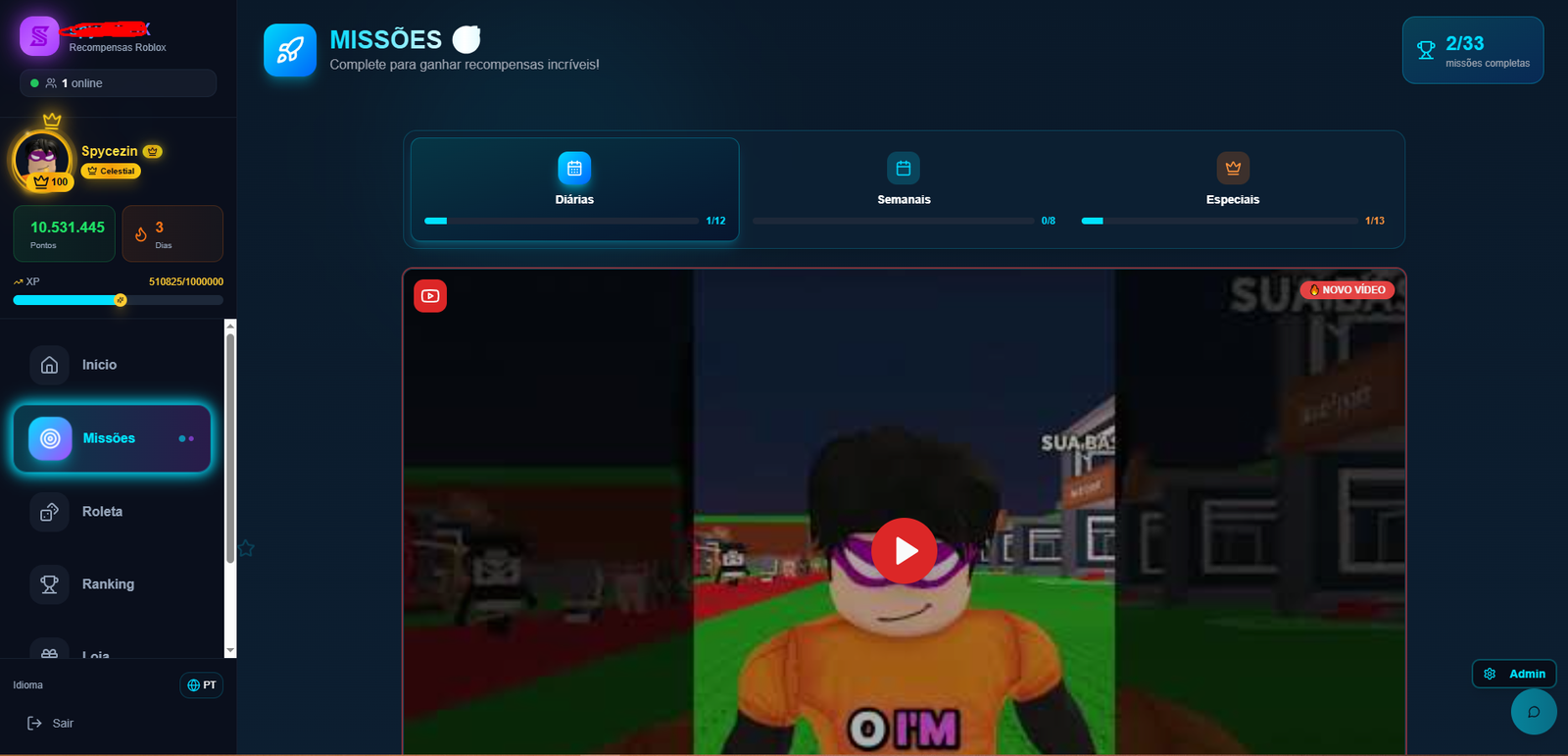Switch to the Diárias missions tab
The height and width of the screenshot is (756, 1568).
tap(574, 189)
